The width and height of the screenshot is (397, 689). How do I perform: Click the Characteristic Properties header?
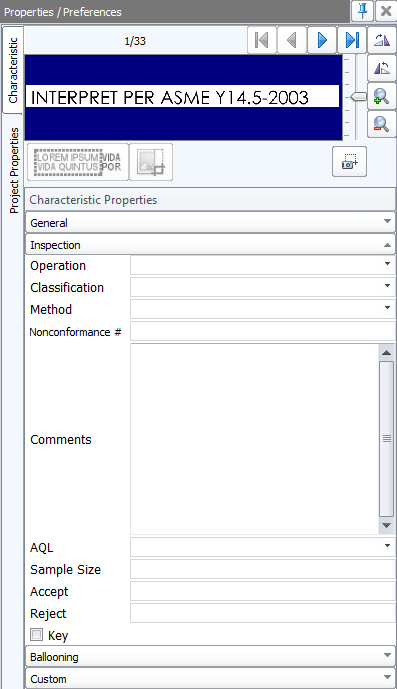(x=211, y=199)
